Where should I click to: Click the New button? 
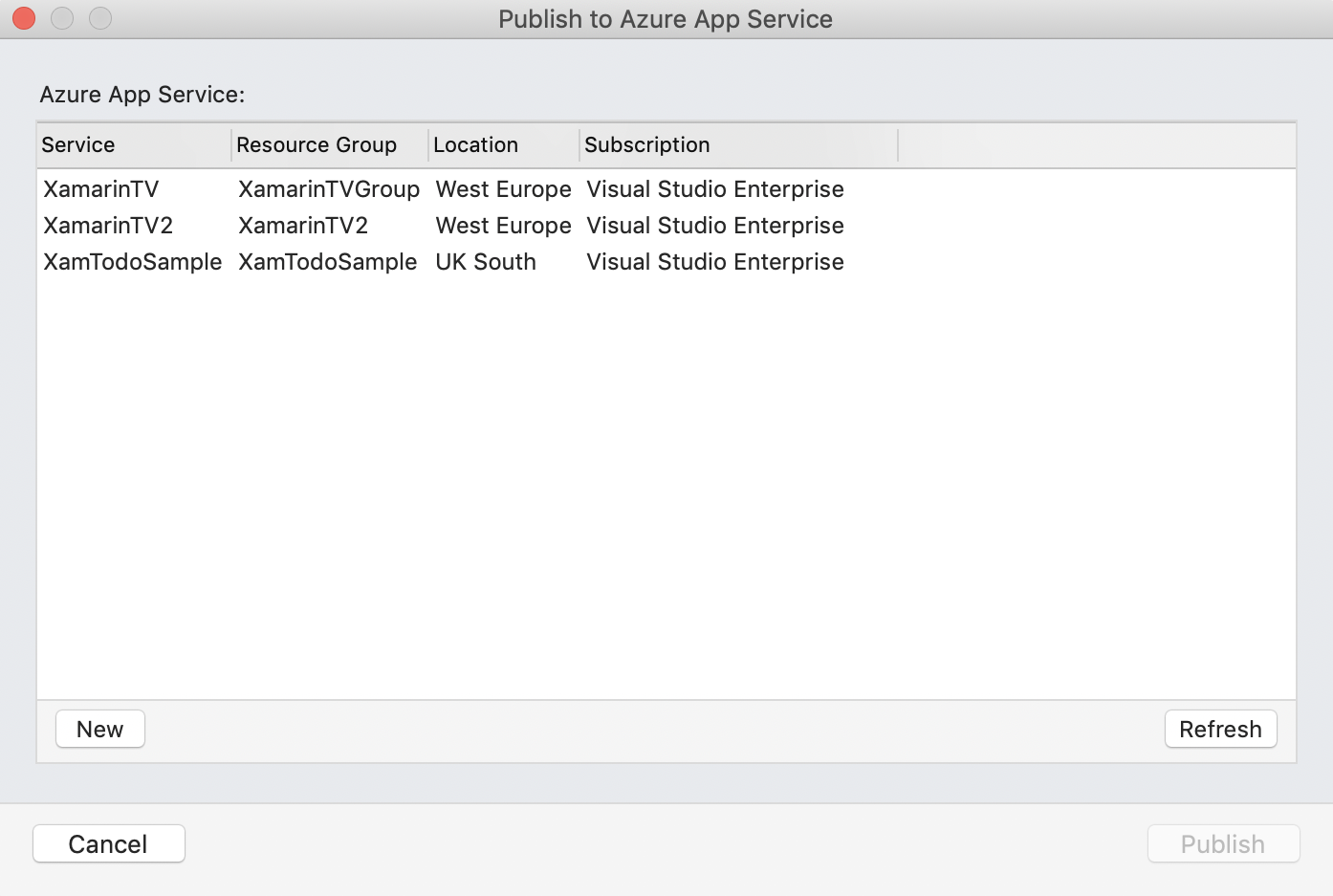click(100, 729)
